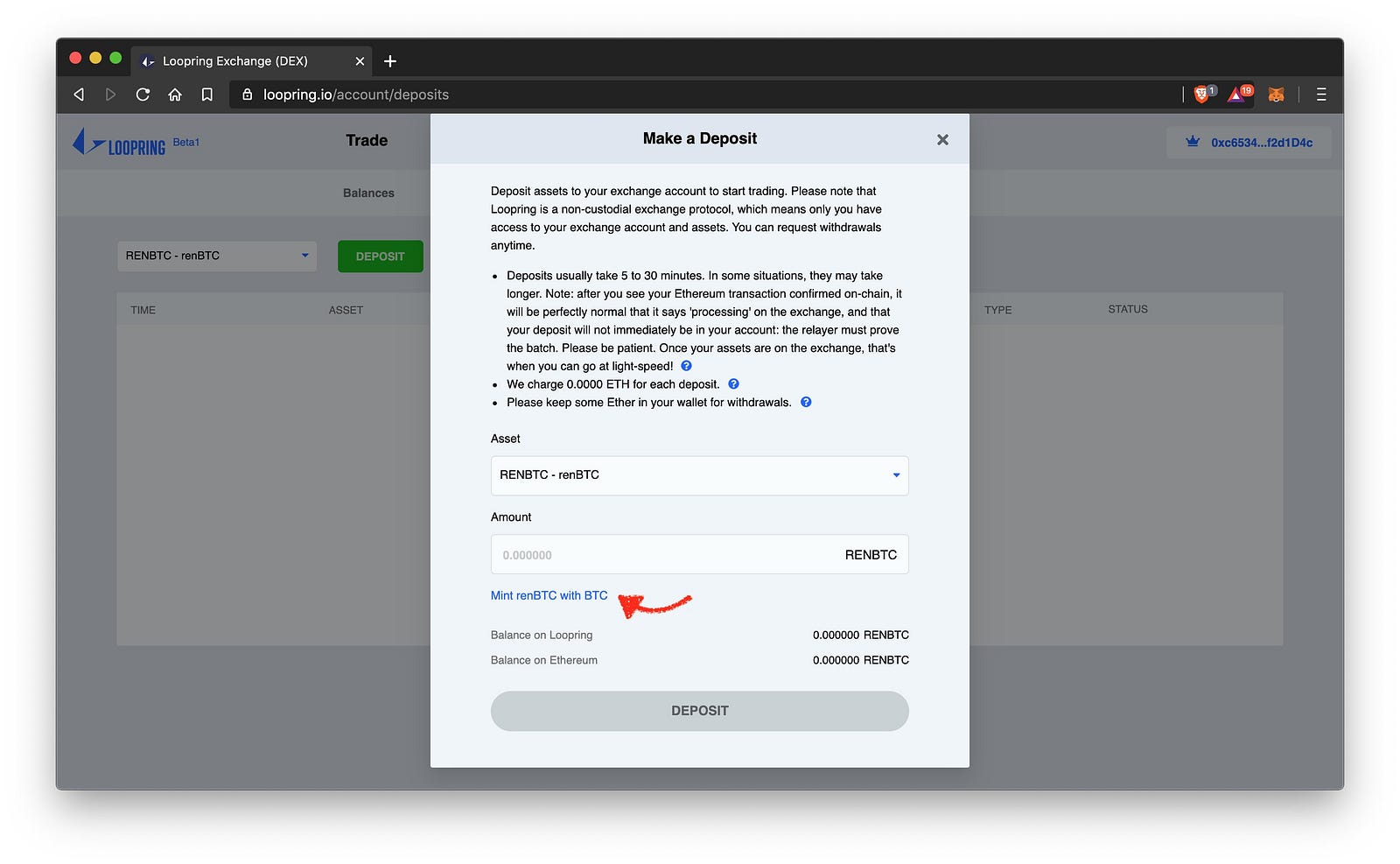Bookmark this page
The width and height of the screenshot is (1400, 864).
pyautogui.click(x=207, y=95)
